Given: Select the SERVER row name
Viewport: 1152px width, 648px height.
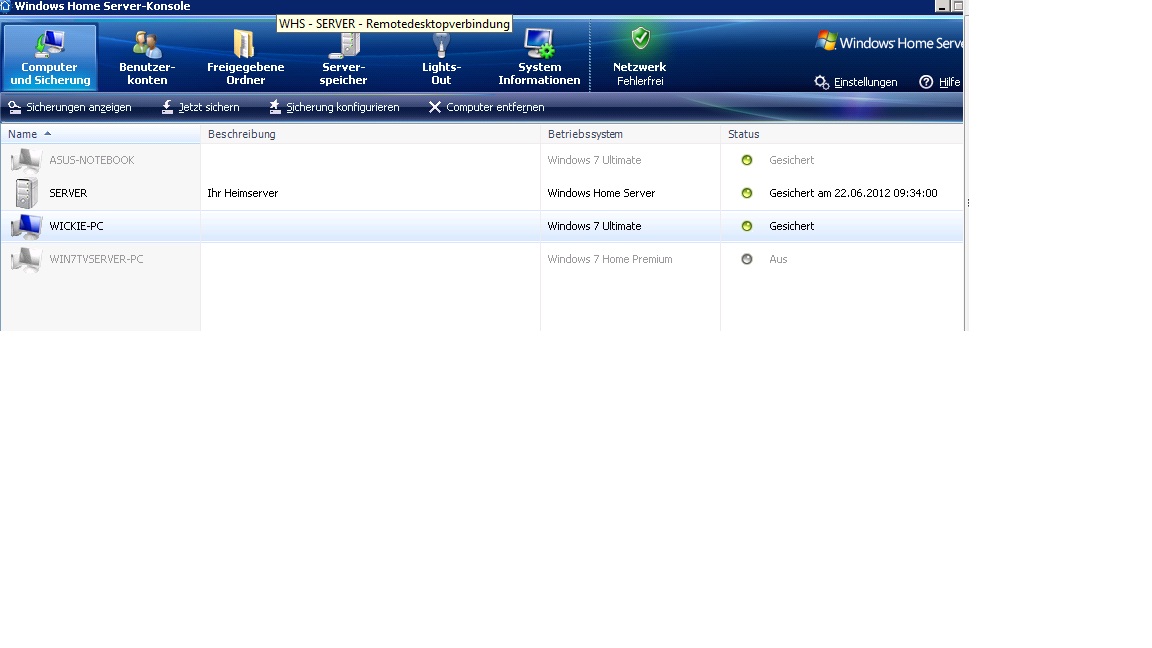Looking at the screenshot, I should coord(68,193).
